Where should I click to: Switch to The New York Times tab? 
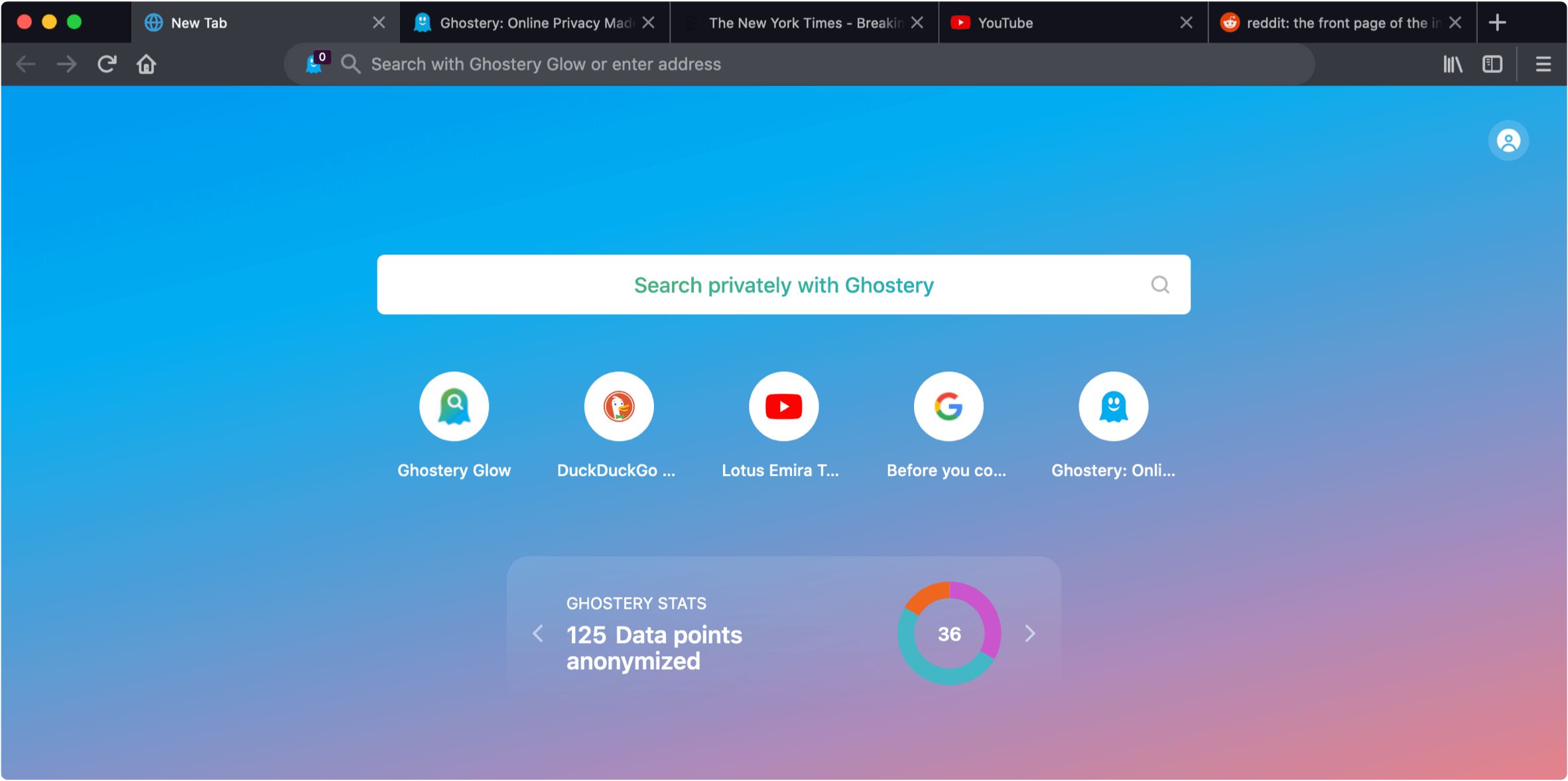[x=803, y=22]
